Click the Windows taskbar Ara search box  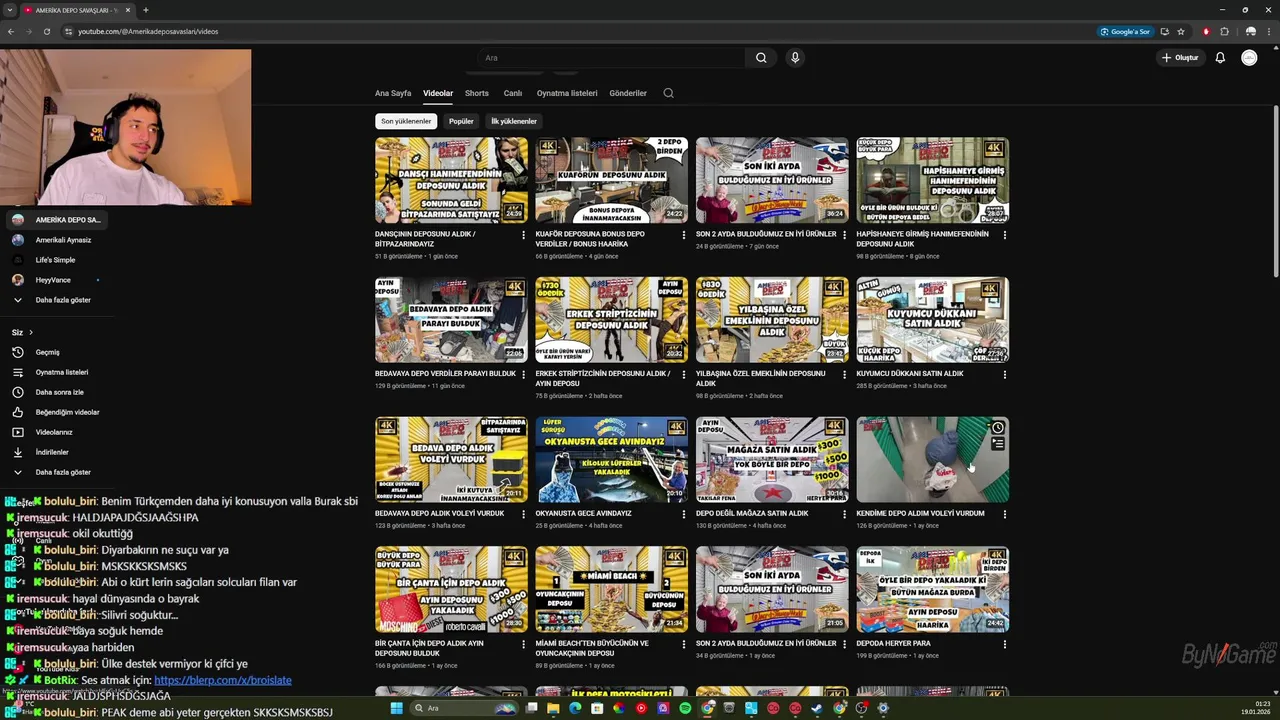(462, 708)
